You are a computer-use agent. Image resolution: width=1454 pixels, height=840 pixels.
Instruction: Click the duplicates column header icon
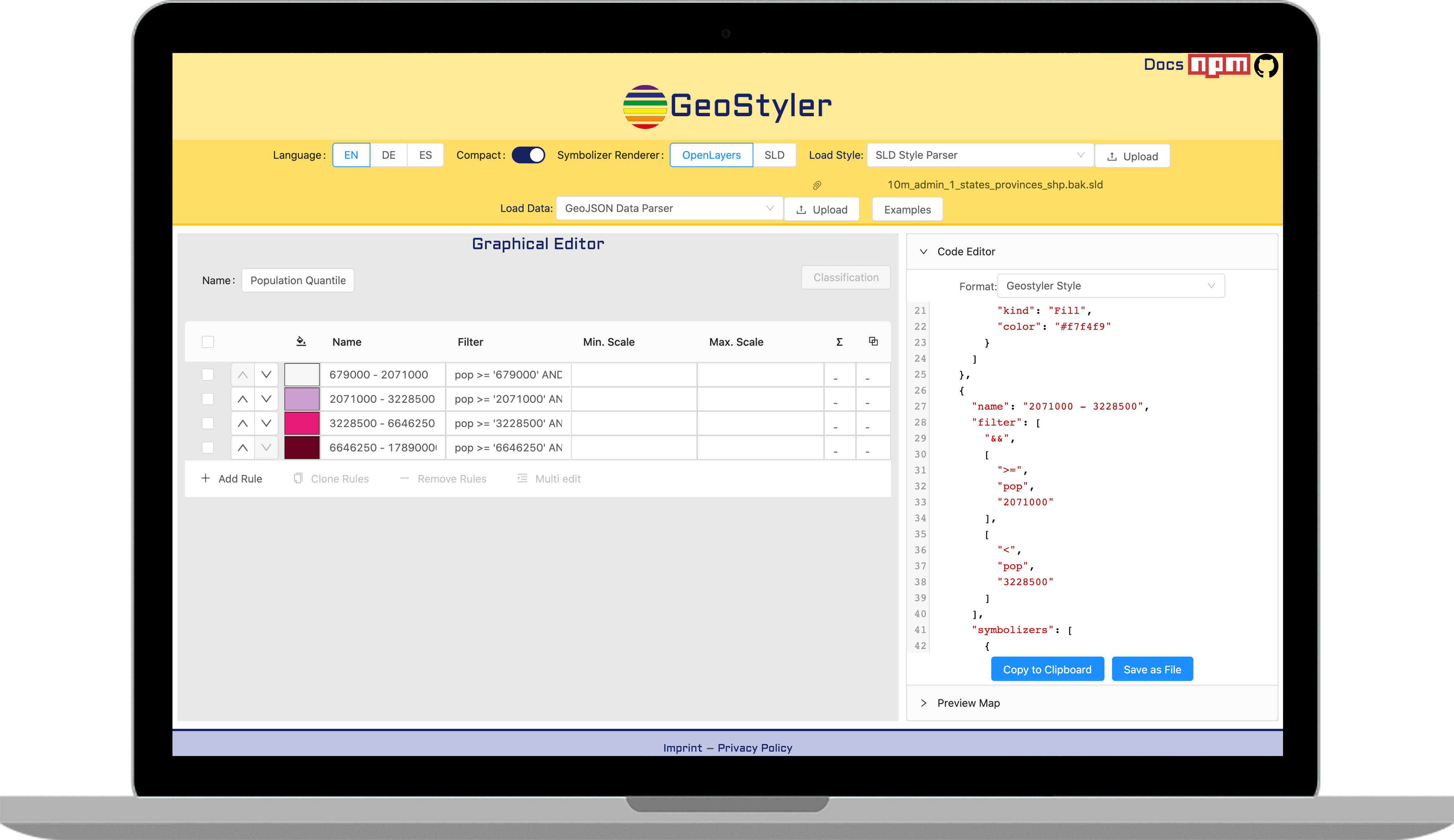pyautogui.click(x=873, y=342)
